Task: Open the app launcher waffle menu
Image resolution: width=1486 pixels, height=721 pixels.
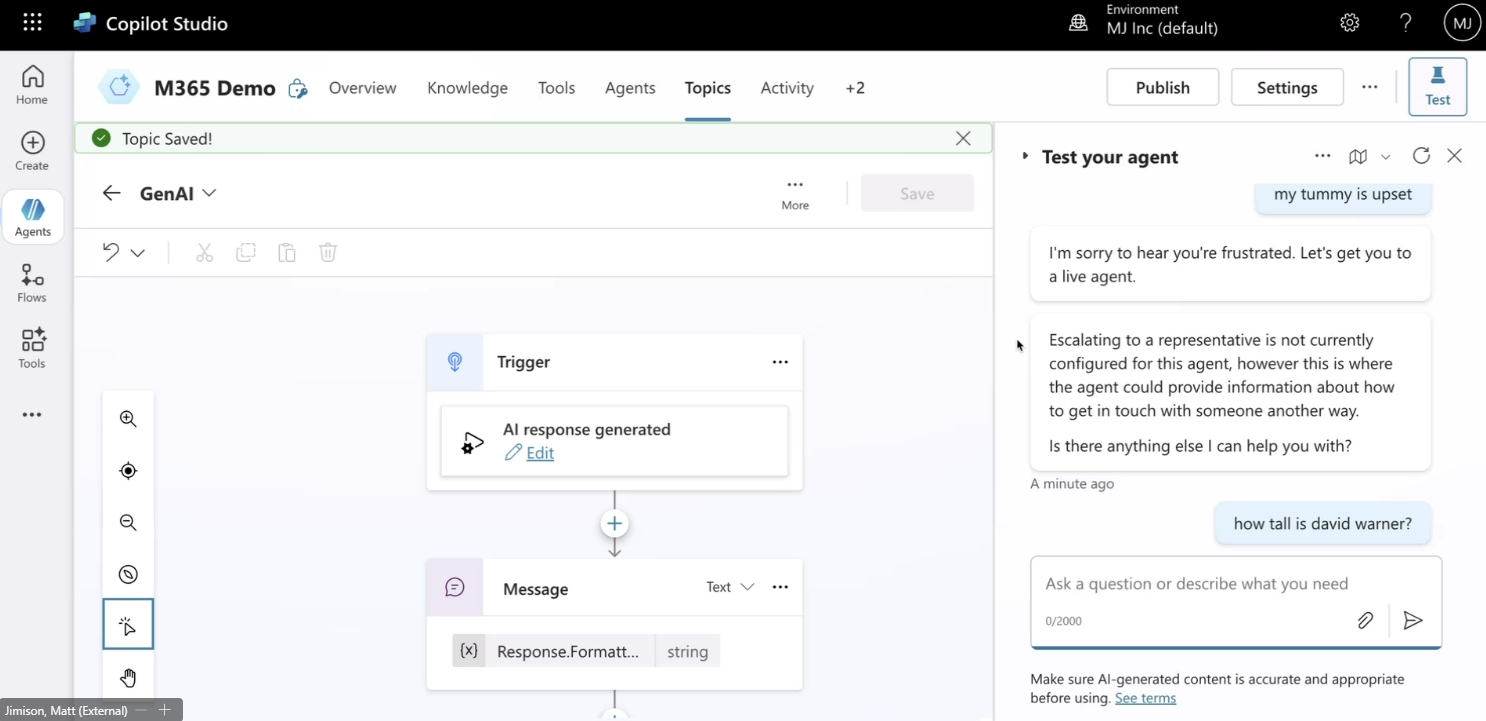Action: pyautogui.click(x=32, y=22)
